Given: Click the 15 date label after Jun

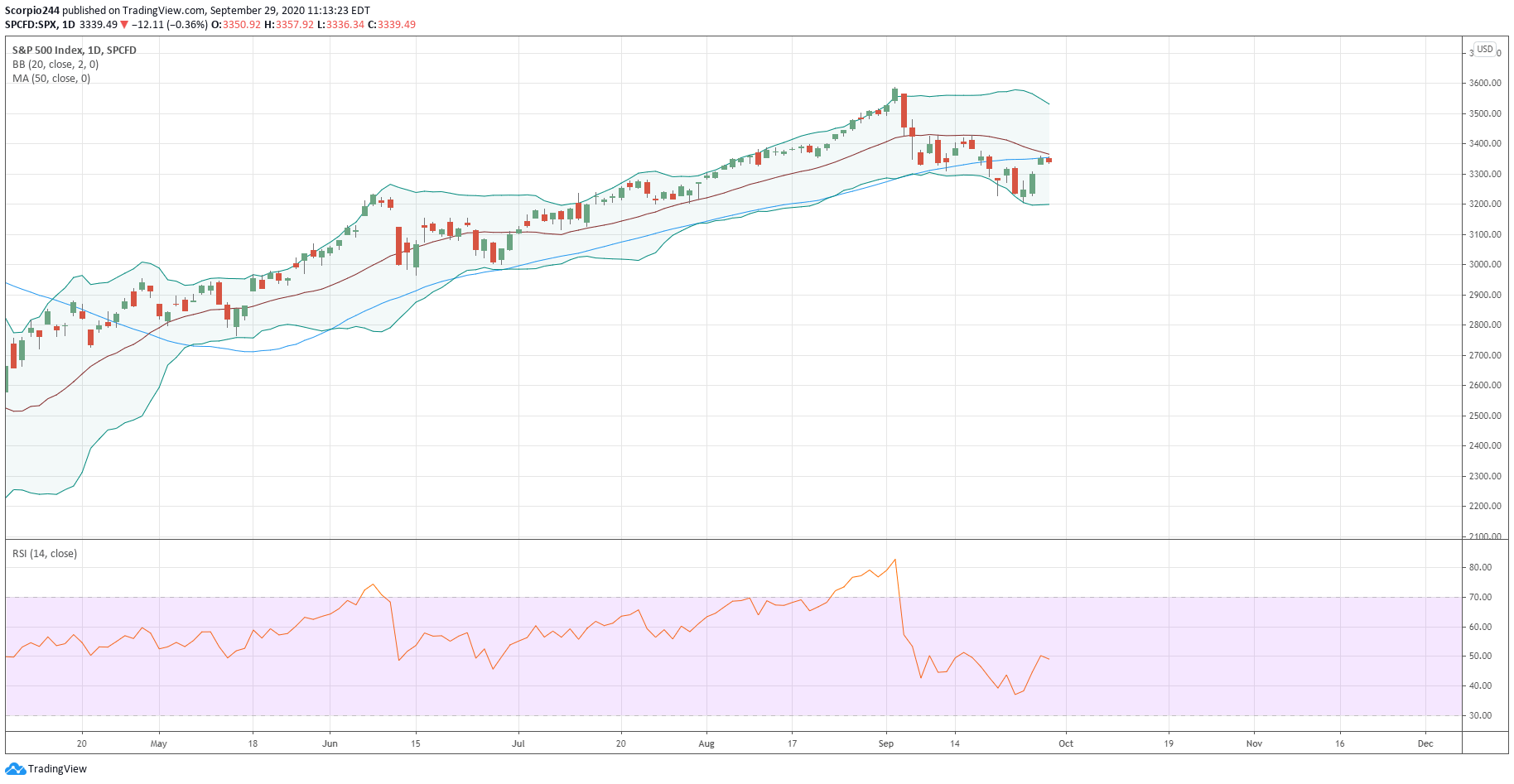Looking at the screenshot, I should coord(416,743).
